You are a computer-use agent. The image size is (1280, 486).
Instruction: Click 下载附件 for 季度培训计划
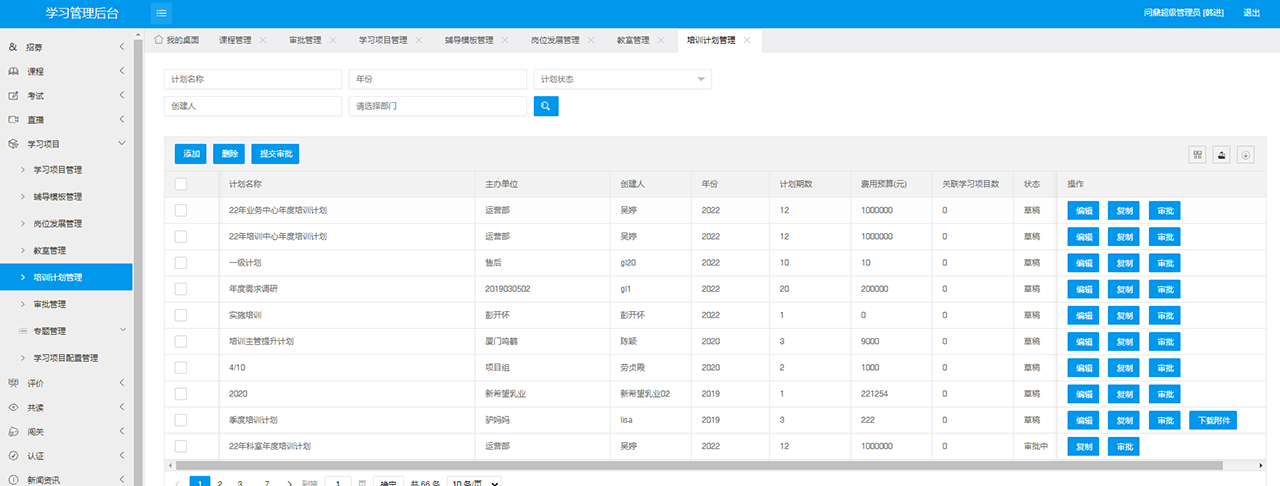click(x=1213, y=420)
